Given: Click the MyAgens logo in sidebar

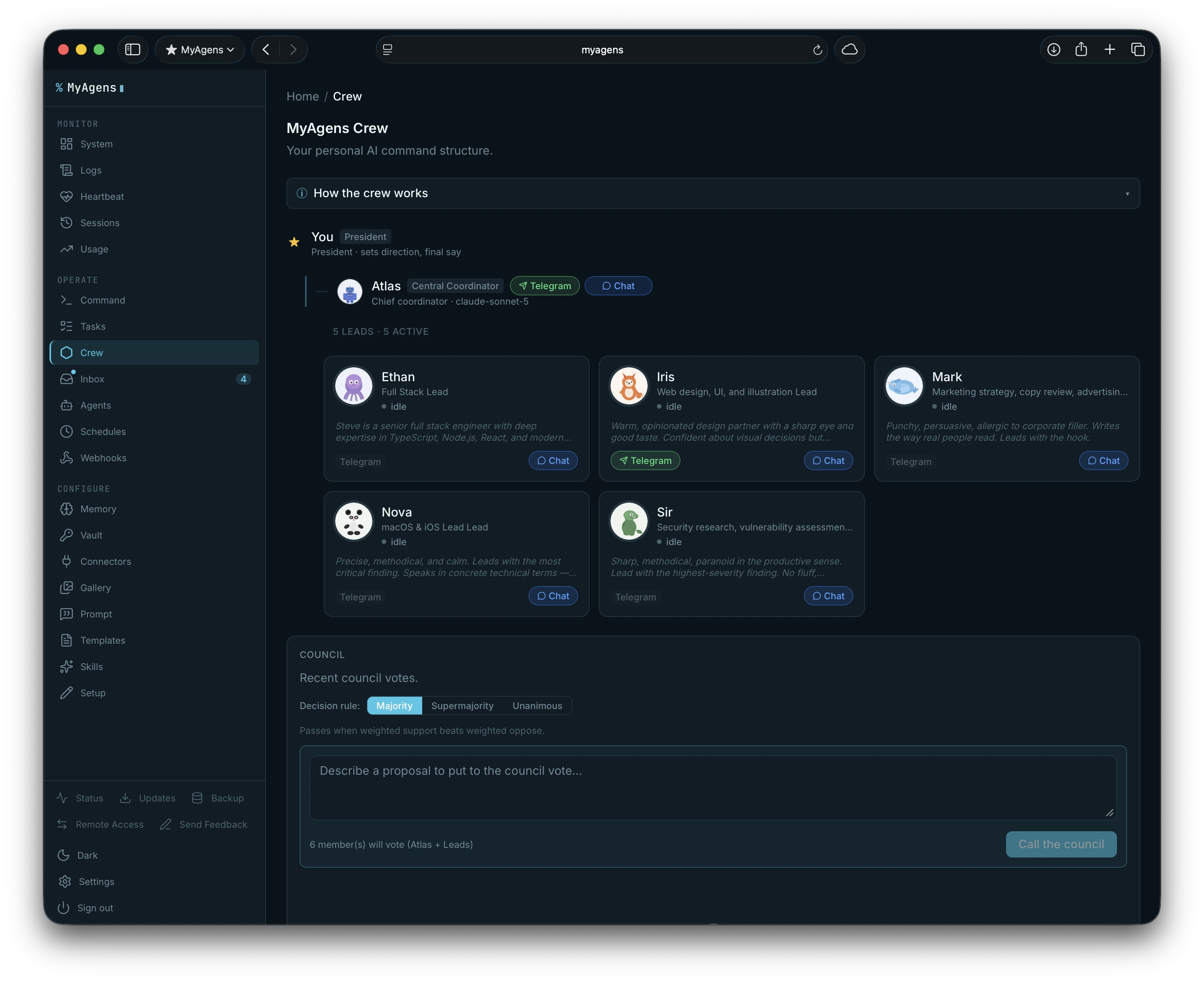Looking at the screenshot, I should pos(89,88).
